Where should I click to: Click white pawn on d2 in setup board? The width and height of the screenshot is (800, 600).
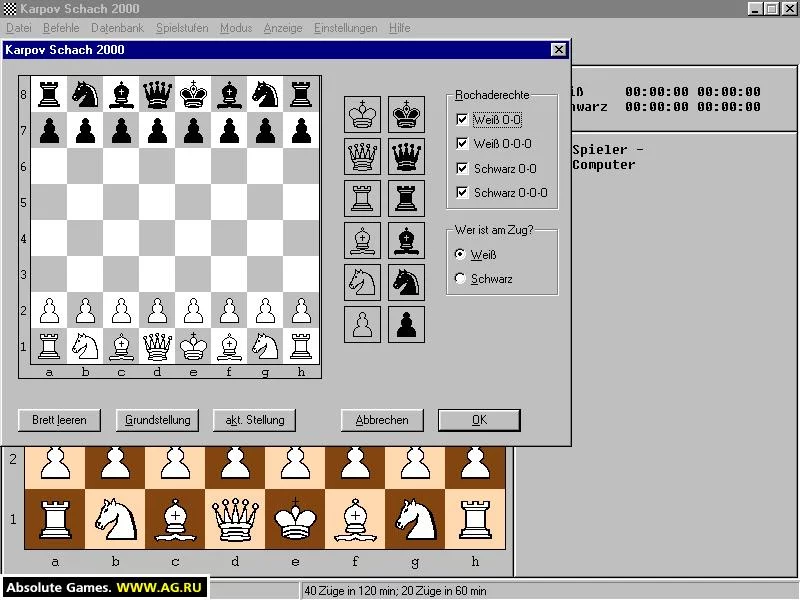[x=157, y=311]
